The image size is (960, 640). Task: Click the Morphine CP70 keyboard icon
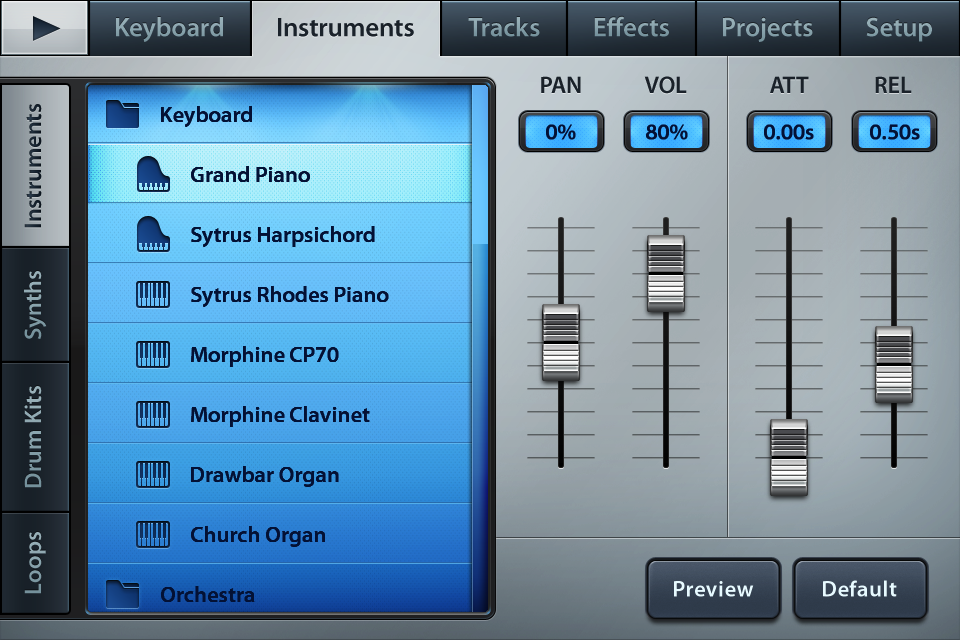152,355
